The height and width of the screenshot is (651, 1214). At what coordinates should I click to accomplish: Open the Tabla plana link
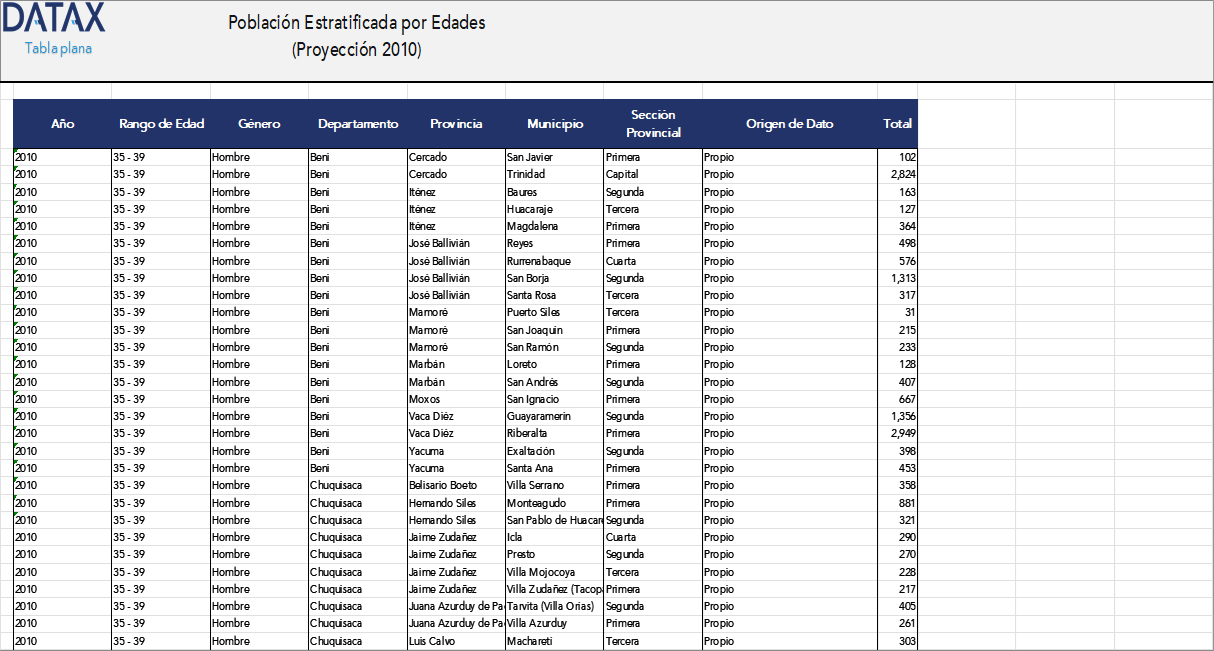click(58, 48)
